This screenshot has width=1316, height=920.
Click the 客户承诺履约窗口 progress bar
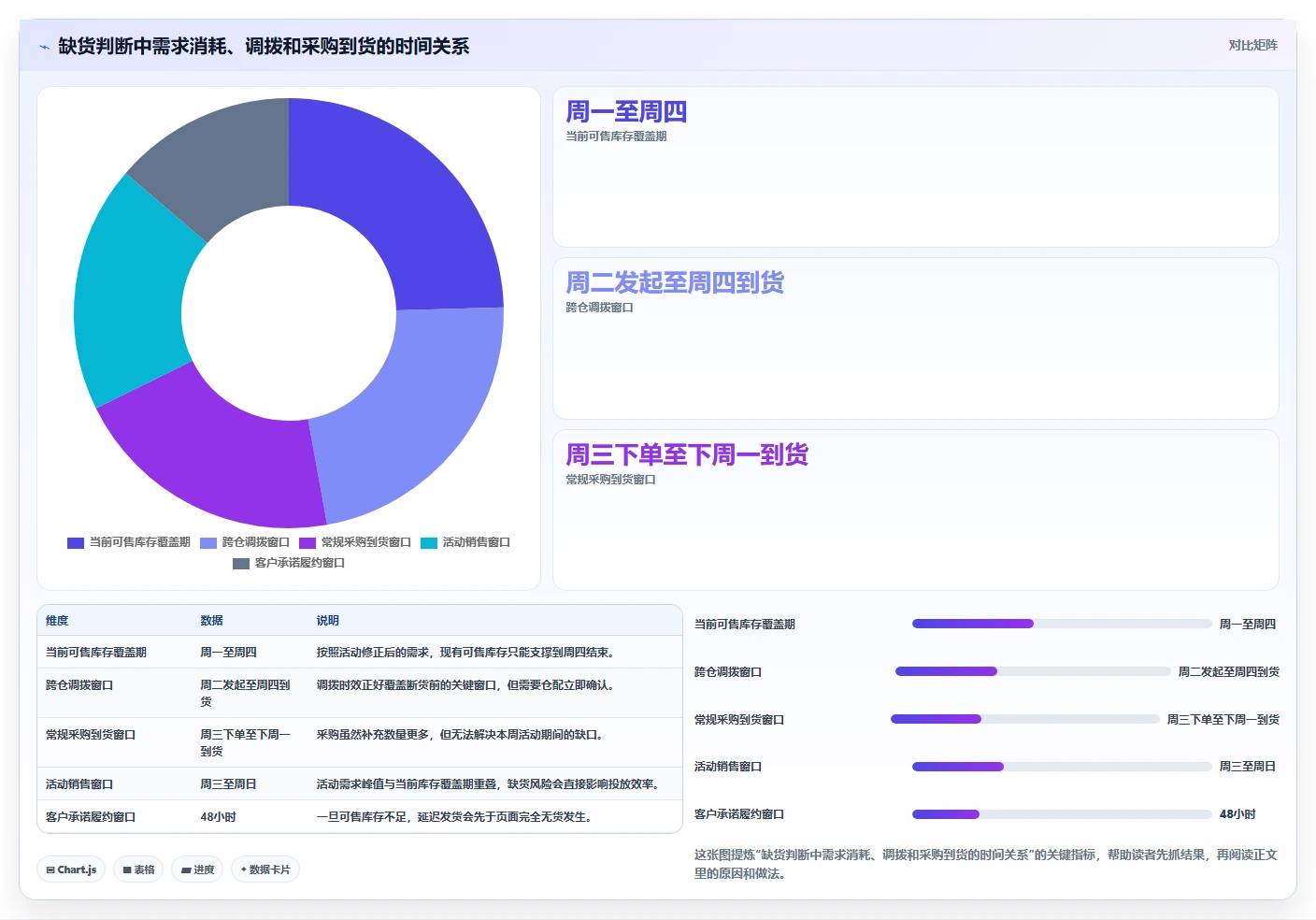(1062, 814)
